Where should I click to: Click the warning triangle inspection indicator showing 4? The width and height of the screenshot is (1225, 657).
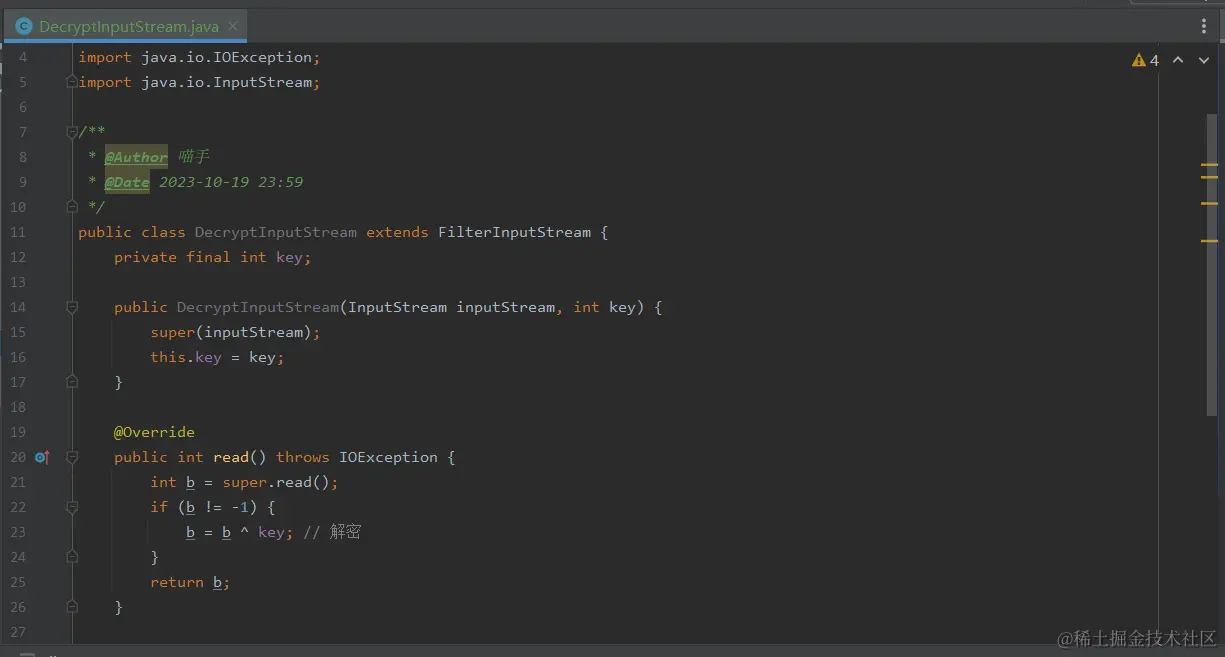[x=1146, y=60]
